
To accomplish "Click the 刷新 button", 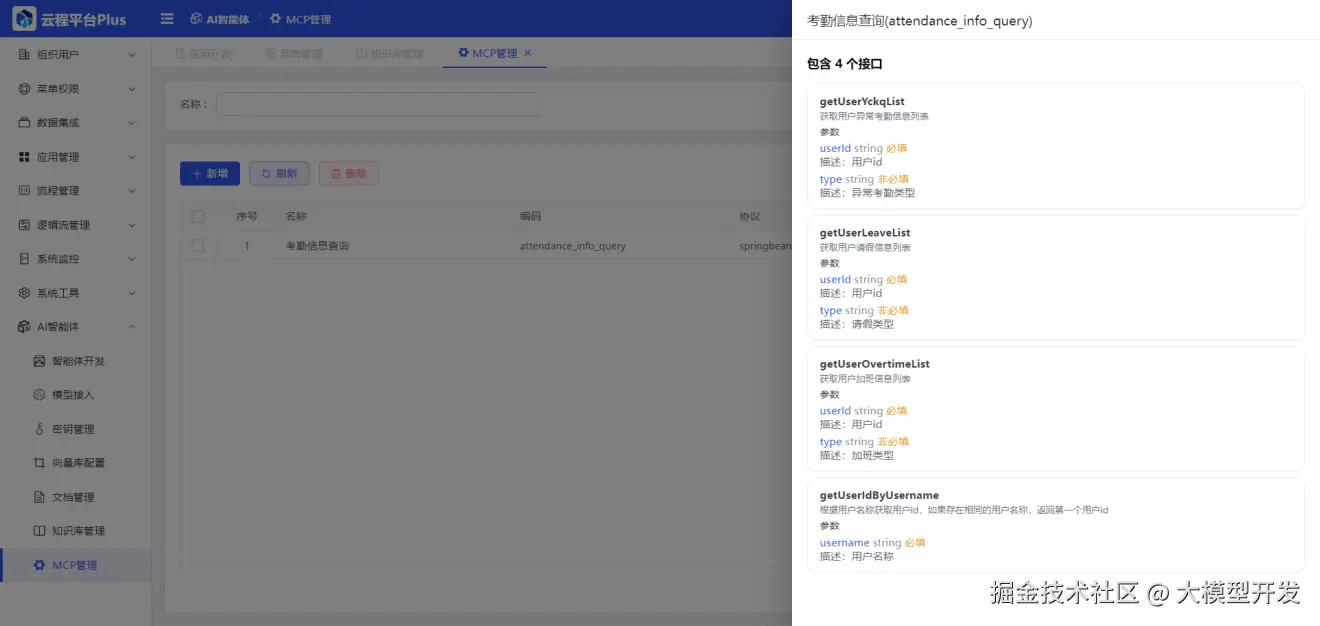I will (279, 174).
